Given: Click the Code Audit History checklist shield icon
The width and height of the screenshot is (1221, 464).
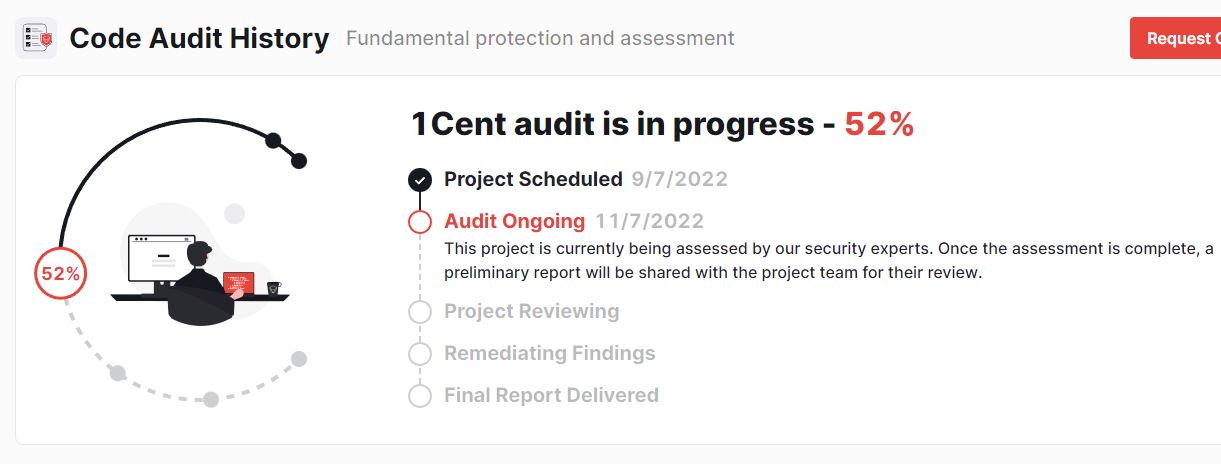Looking at the screenshot, I should click(x=36, y=38).
